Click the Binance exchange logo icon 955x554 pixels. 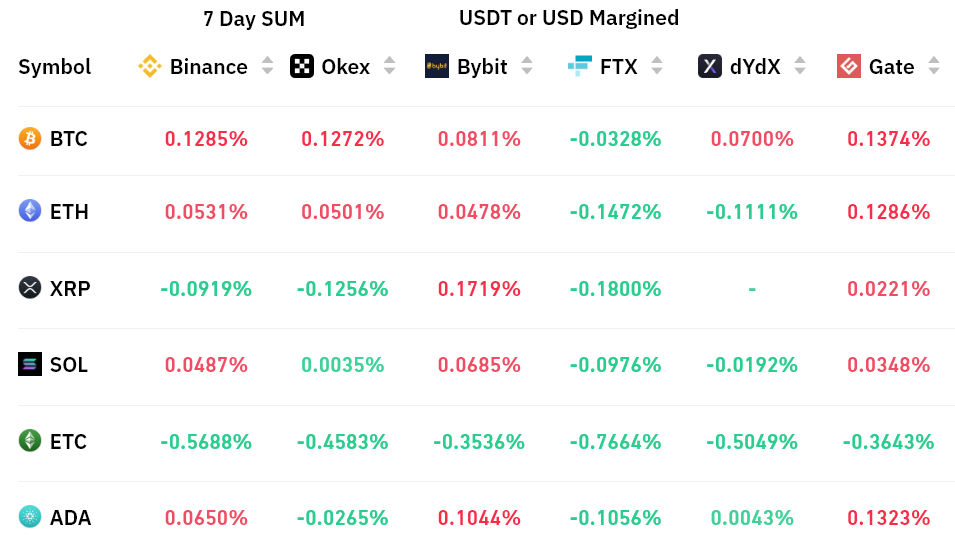tap(150, 67)
